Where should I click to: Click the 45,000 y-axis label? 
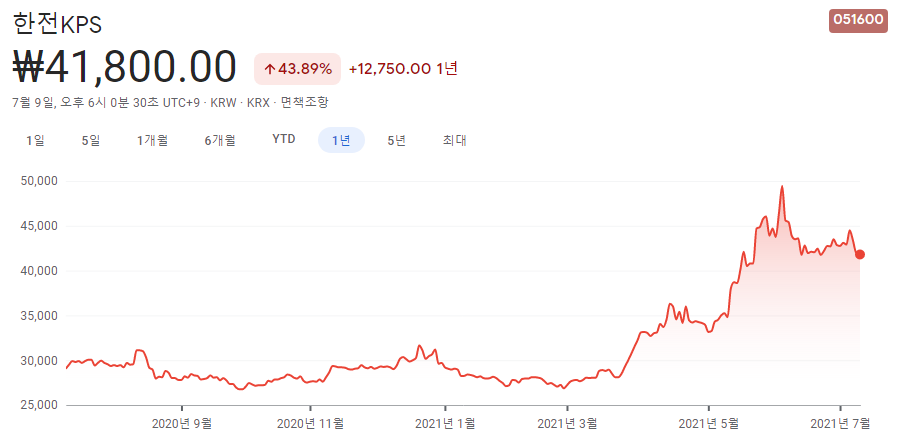point(39,226)
